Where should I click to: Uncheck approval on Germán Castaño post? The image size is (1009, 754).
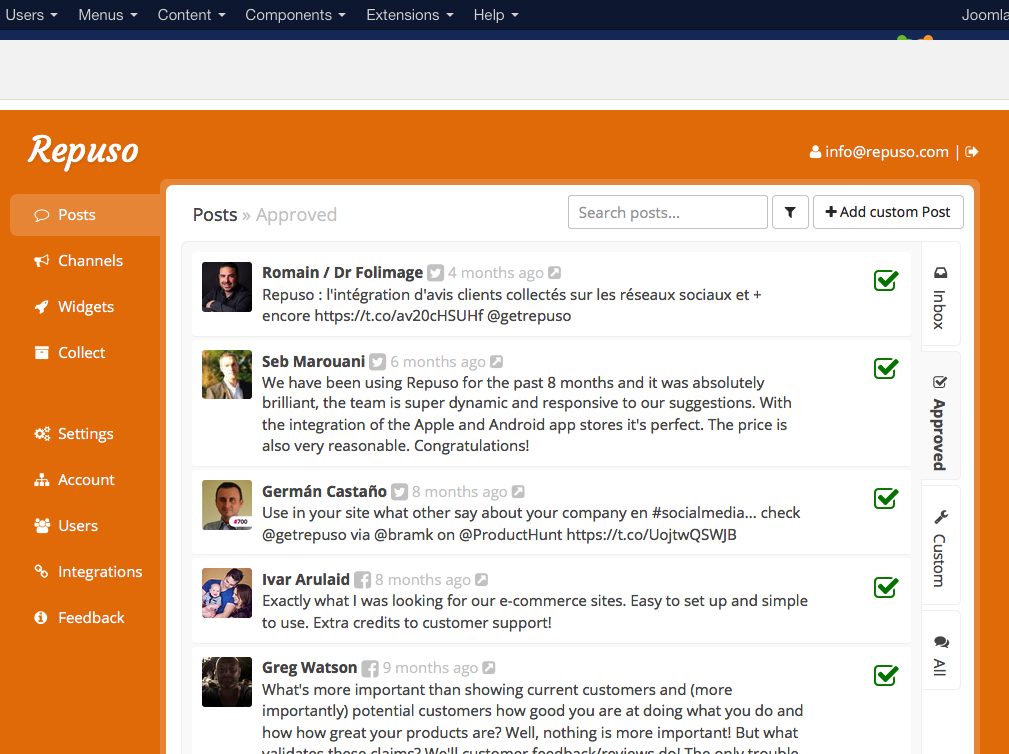tap(886, 498)
